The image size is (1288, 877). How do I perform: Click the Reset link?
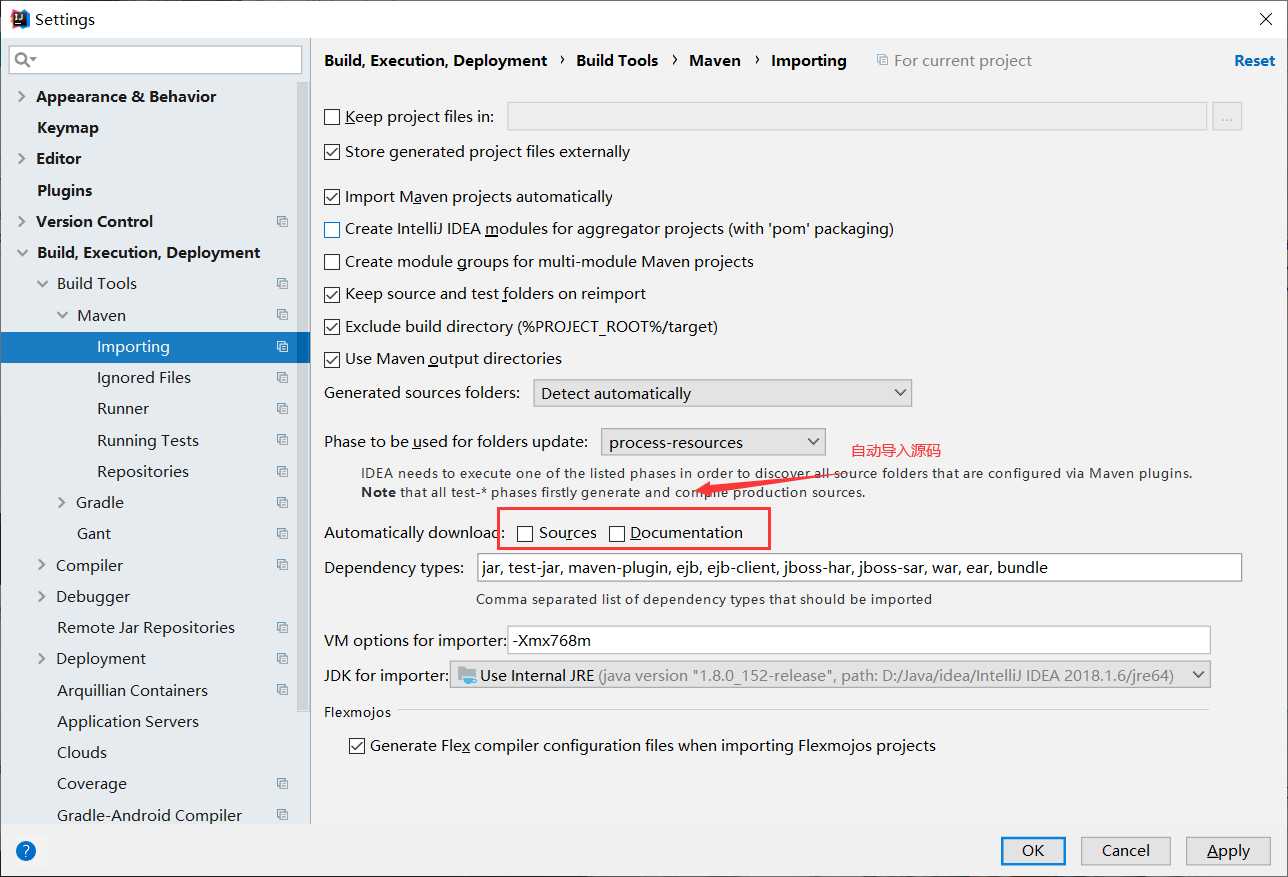(x=1254, y=60)
